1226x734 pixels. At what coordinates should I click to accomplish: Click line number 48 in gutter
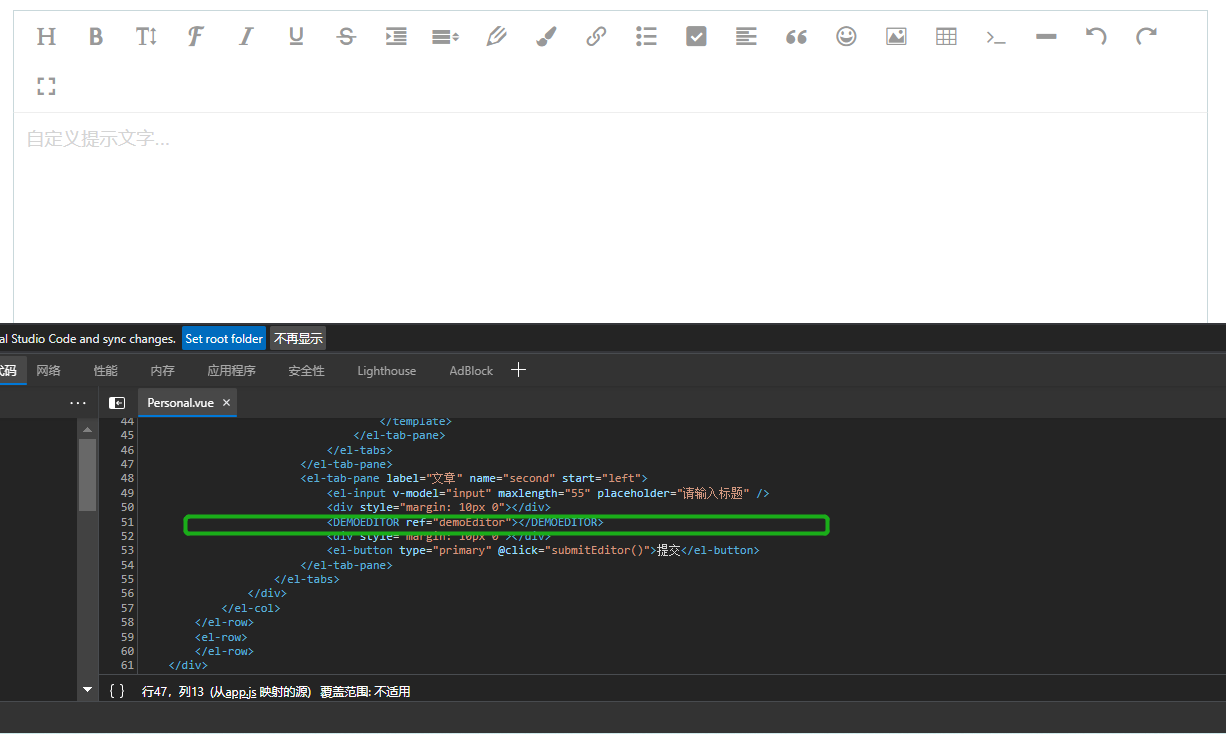(x=127, y=478)
